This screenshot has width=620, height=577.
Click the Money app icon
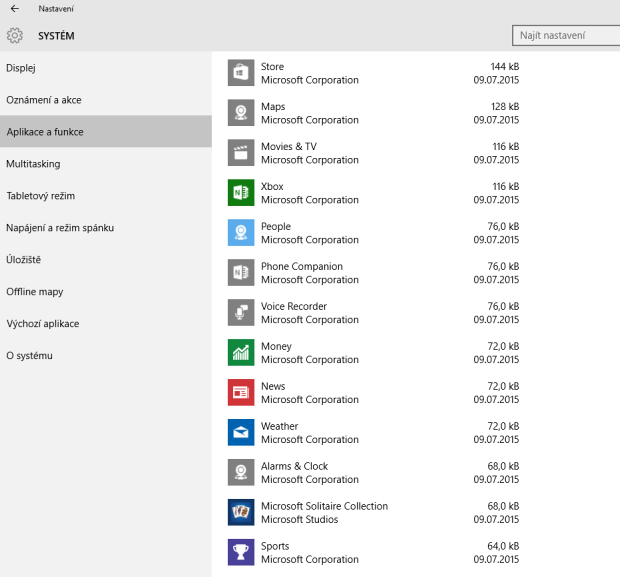click(241, 352)
